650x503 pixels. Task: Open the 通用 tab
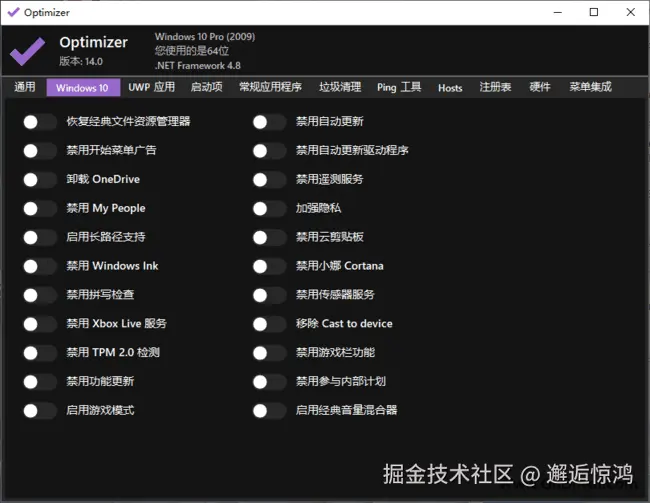click(24, 87)
